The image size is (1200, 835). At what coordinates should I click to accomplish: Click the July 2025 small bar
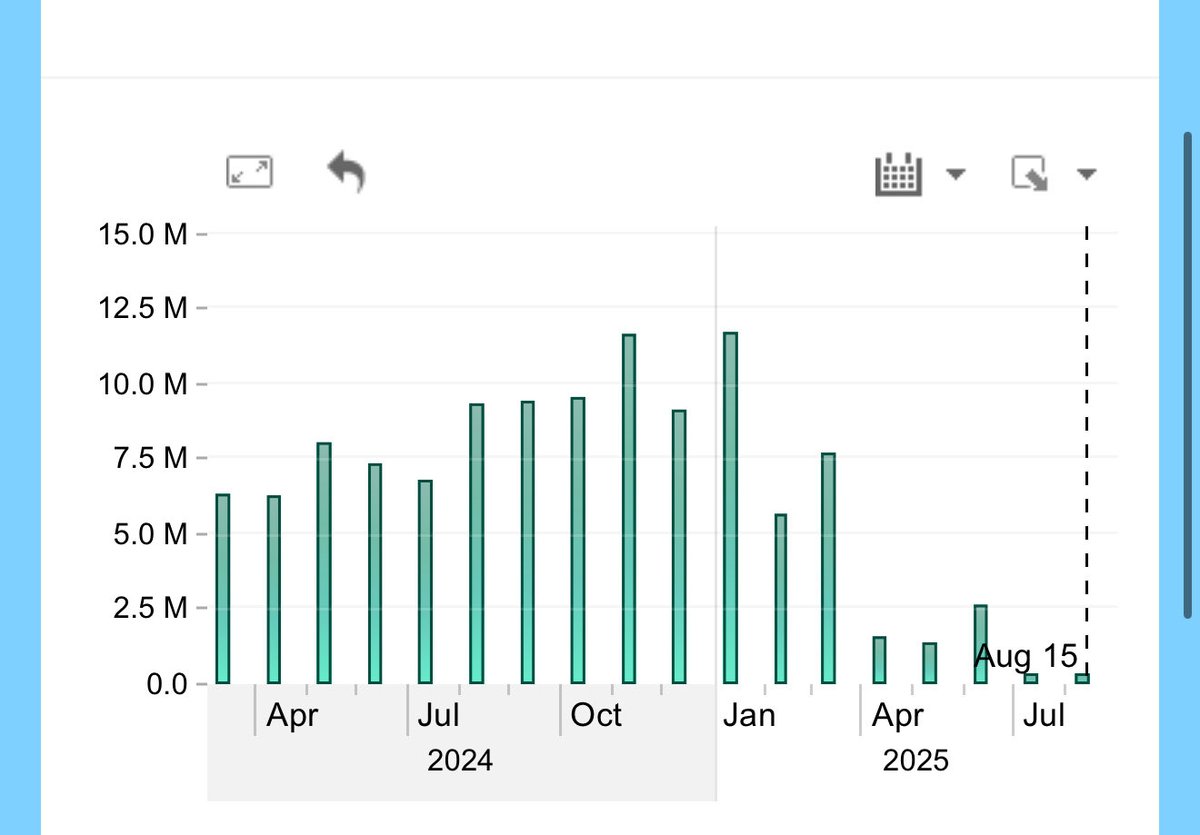click(x=1031, y=679)
